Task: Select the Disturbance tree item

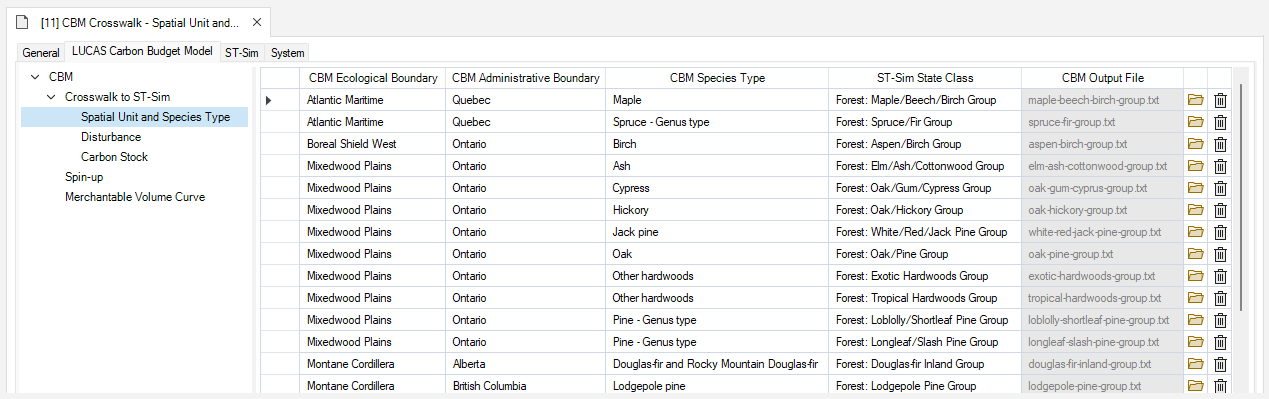Action: (x=111, y=137)
